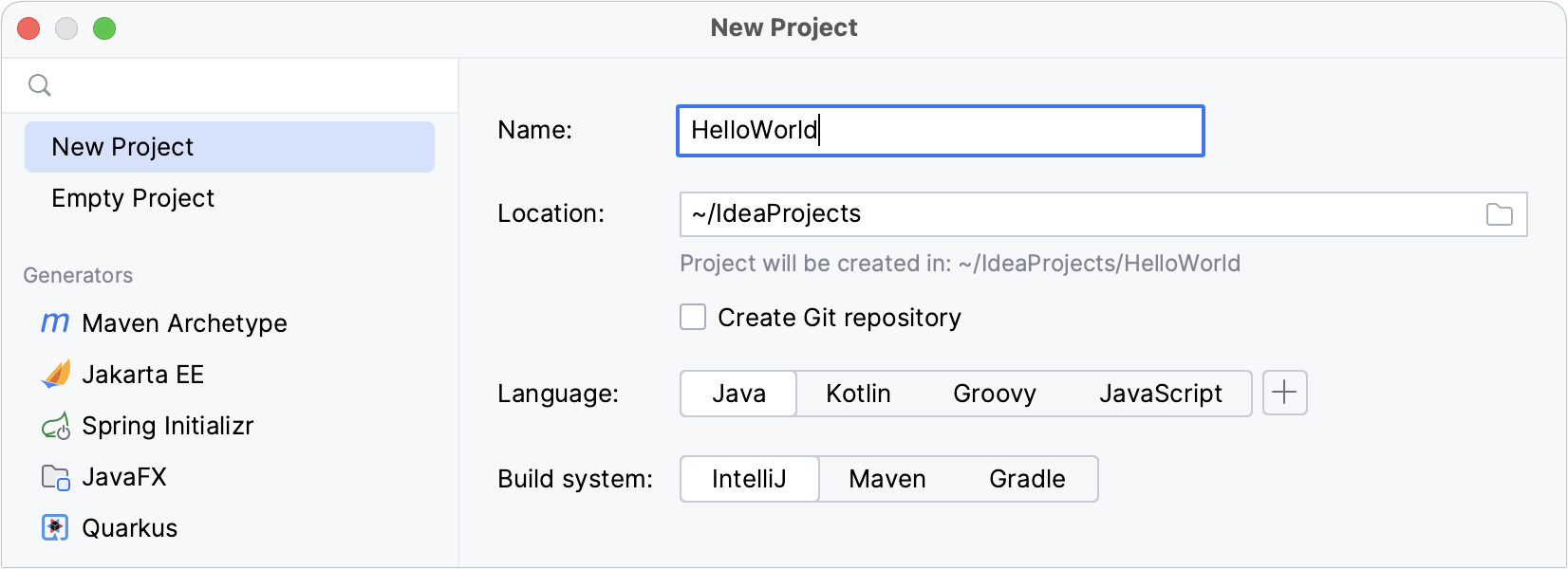Select the Quarkus generator entry

(230, 528)
